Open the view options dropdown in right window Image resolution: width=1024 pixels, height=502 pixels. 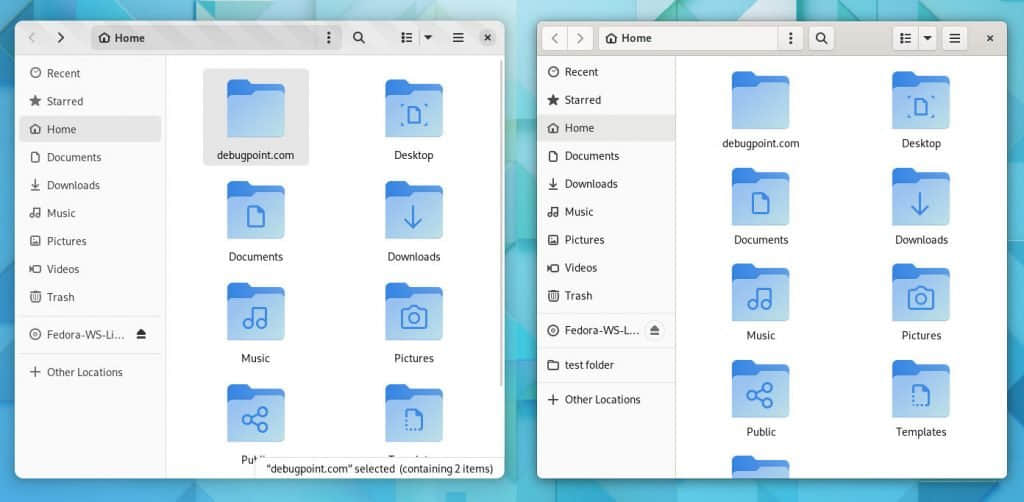927,38
